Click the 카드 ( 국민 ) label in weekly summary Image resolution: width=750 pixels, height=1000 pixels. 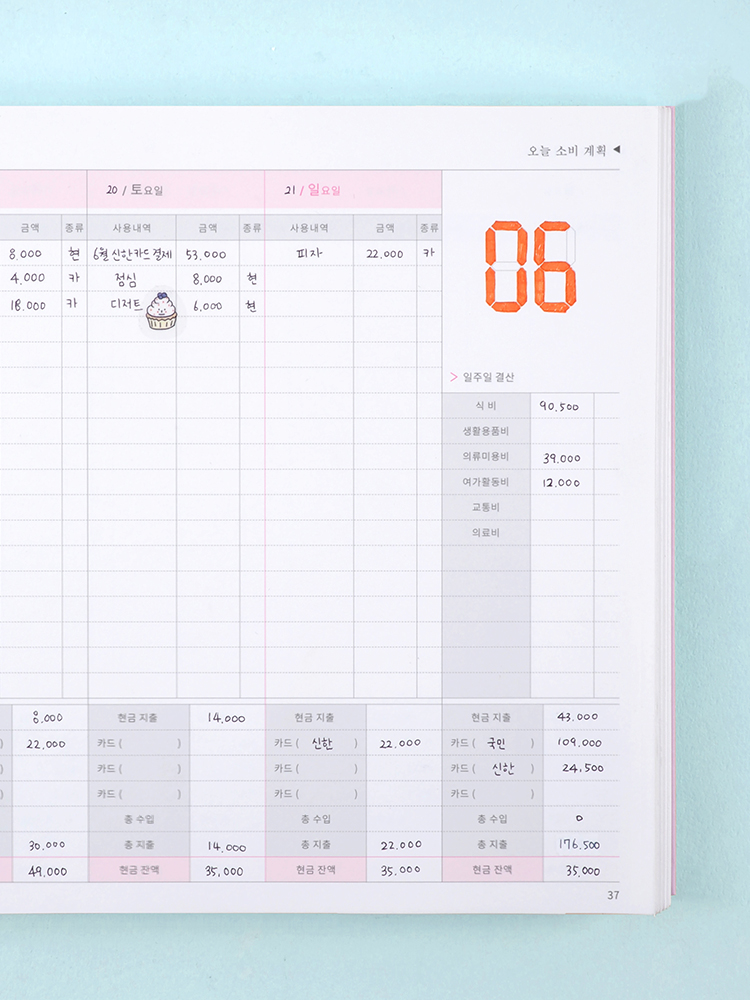point(492,743)
